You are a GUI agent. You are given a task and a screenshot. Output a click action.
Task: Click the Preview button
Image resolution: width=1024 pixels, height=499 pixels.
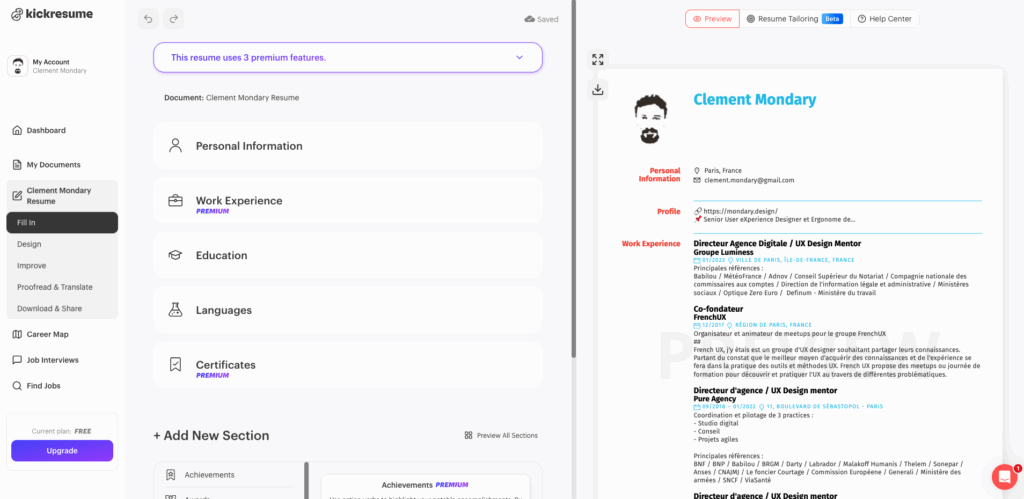coord(712,19)
